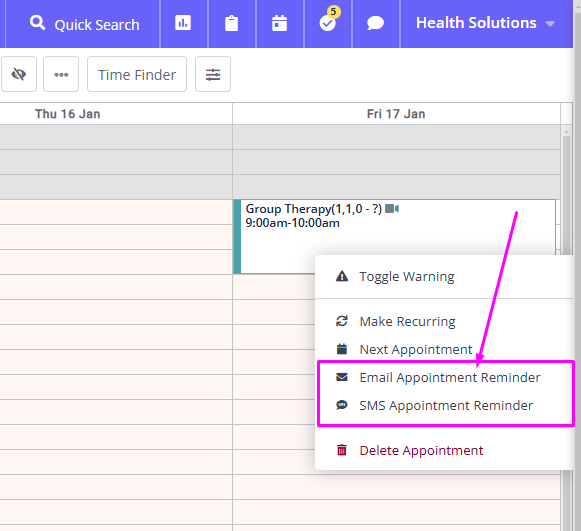Click the Quick Search magnifier icon

37,23
